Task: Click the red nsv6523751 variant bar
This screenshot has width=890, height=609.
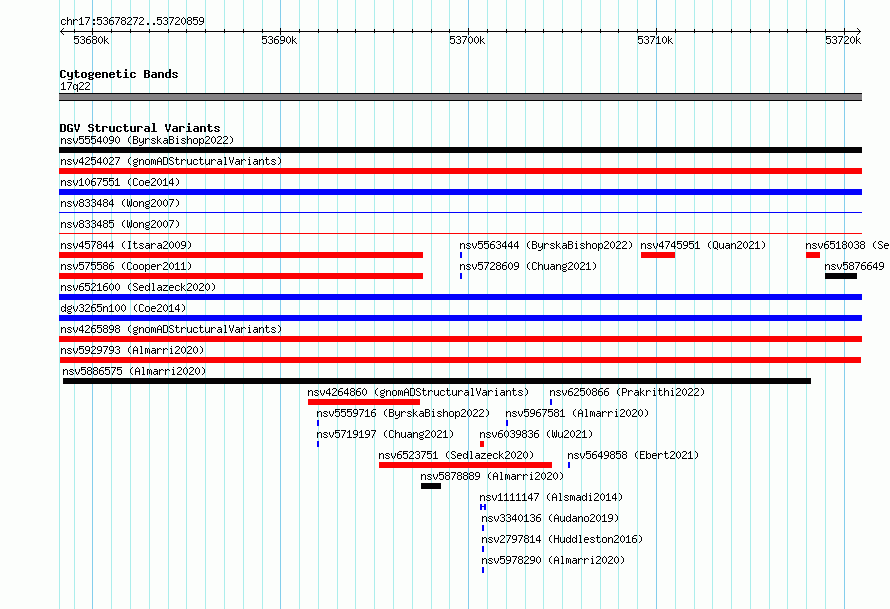Action: pos(465,465)
